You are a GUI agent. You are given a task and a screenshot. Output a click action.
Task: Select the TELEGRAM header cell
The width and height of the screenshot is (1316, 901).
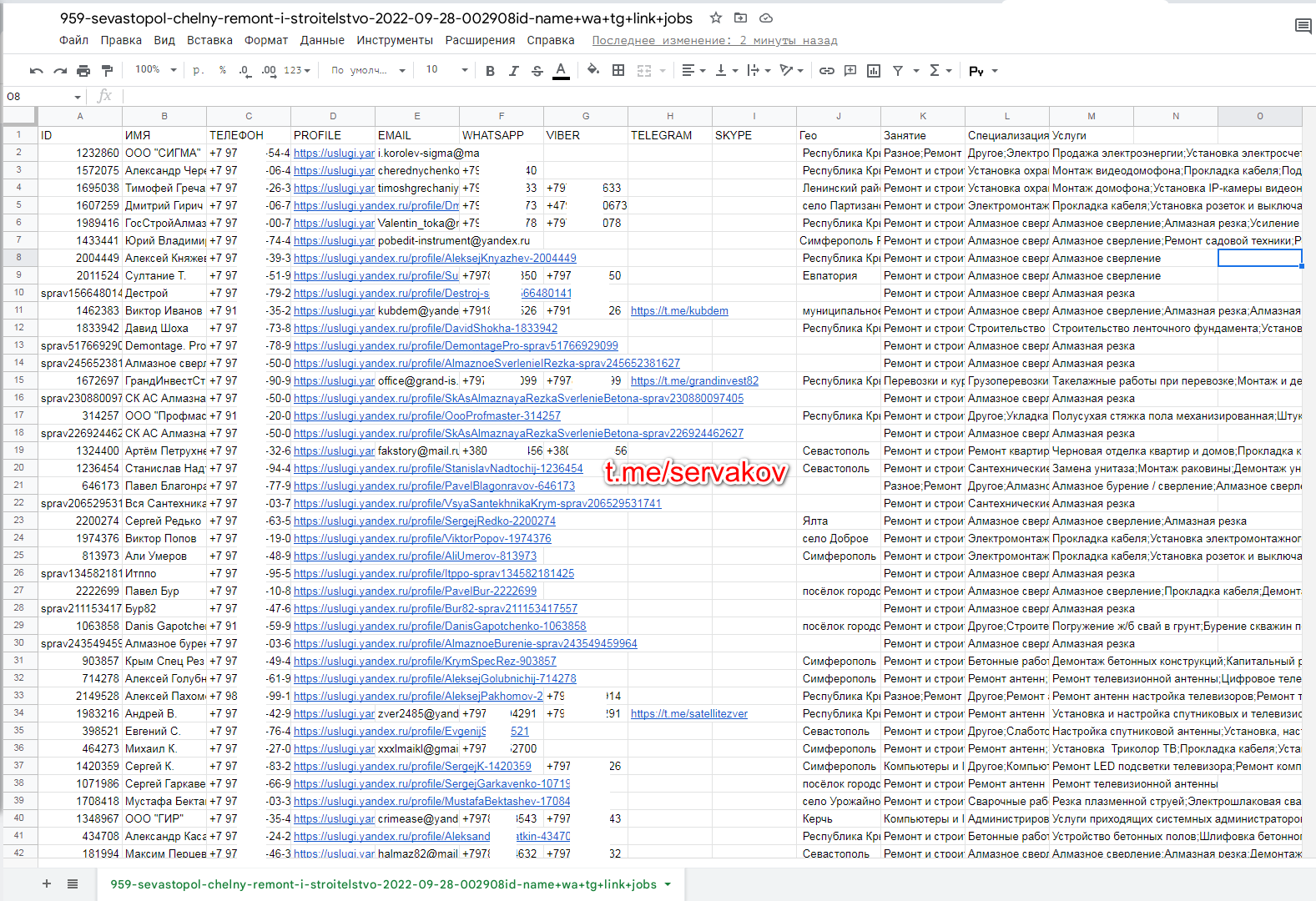click(670, 135)
